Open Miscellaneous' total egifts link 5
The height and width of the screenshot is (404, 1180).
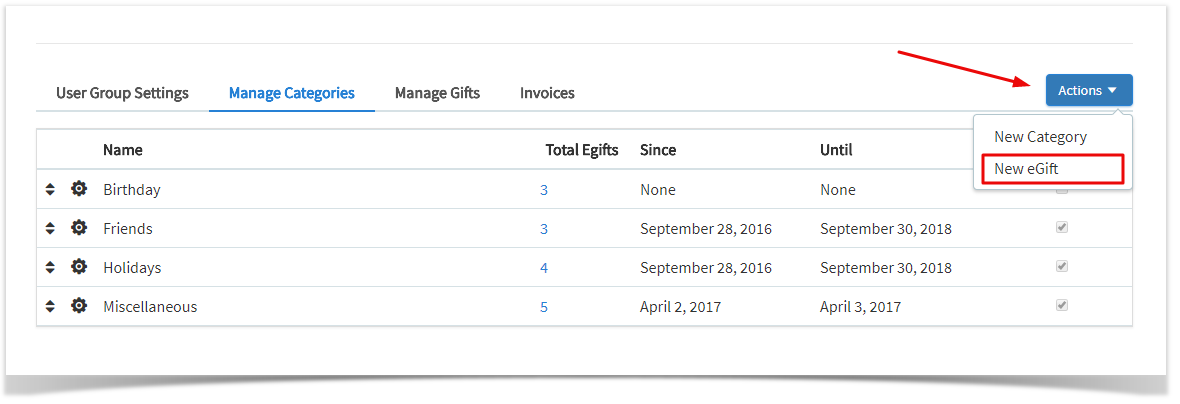(543, 308)
